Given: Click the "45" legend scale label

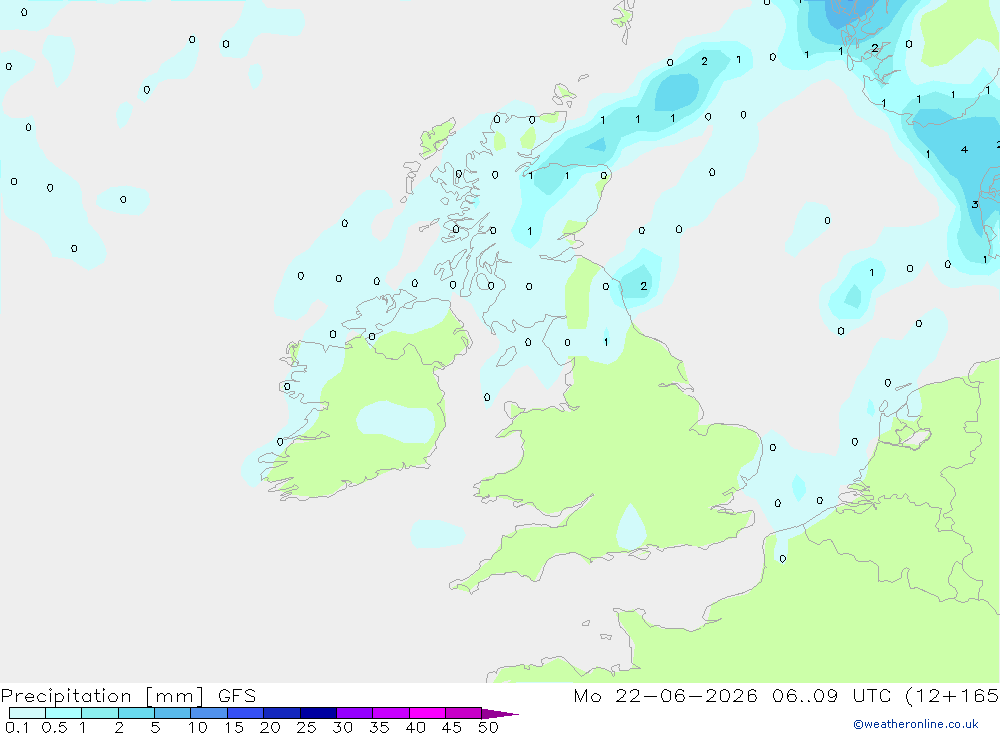Looking at the screenshot, I should (452, 727).
